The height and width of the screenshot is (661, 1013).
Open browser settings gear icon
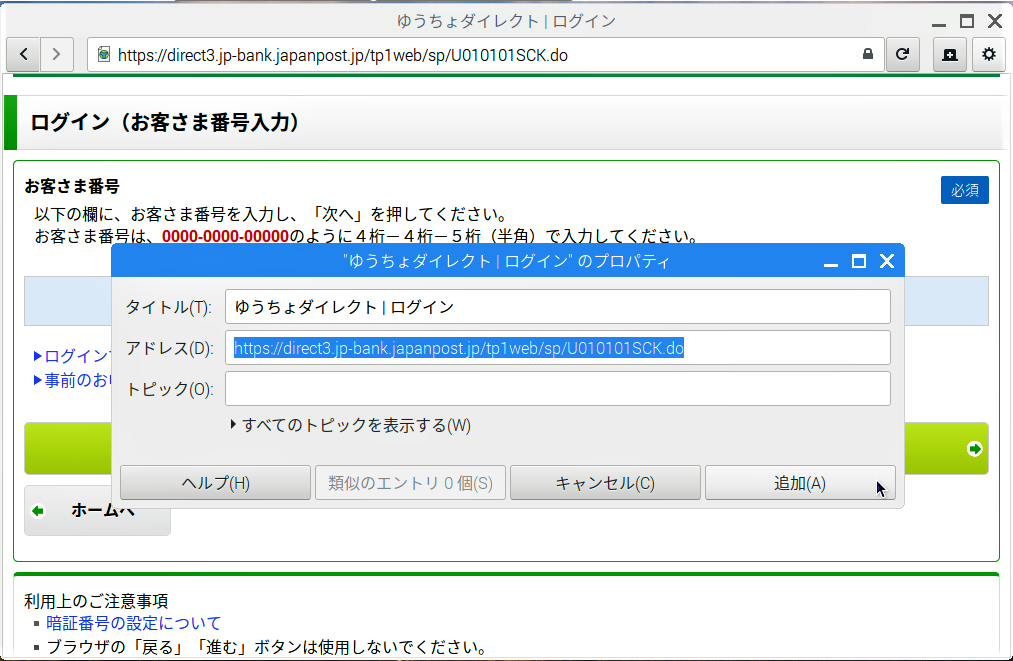[x=988, y=54]
